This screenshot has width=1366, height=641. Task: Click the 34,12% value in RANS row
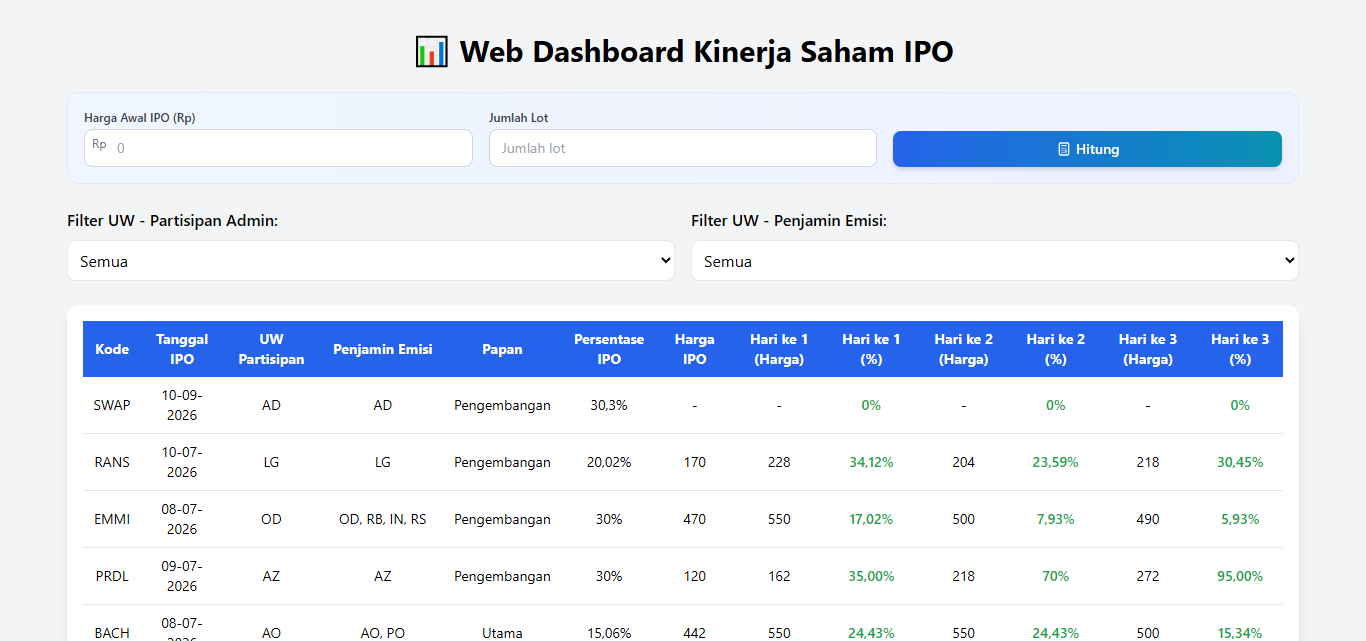tap(871, 462)
